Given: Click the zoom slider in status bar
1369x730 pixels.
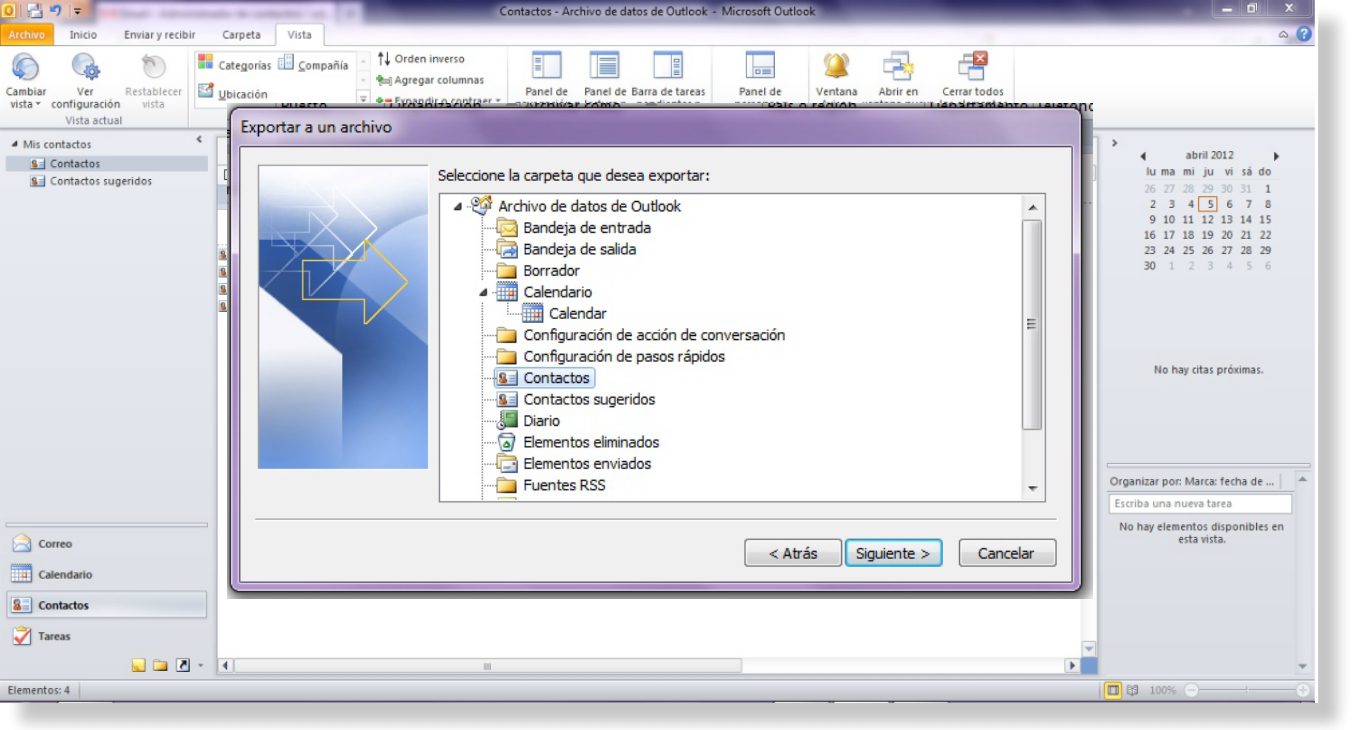Looking at the screenshot, I should pyautogui.click(x=1246, y=690).
